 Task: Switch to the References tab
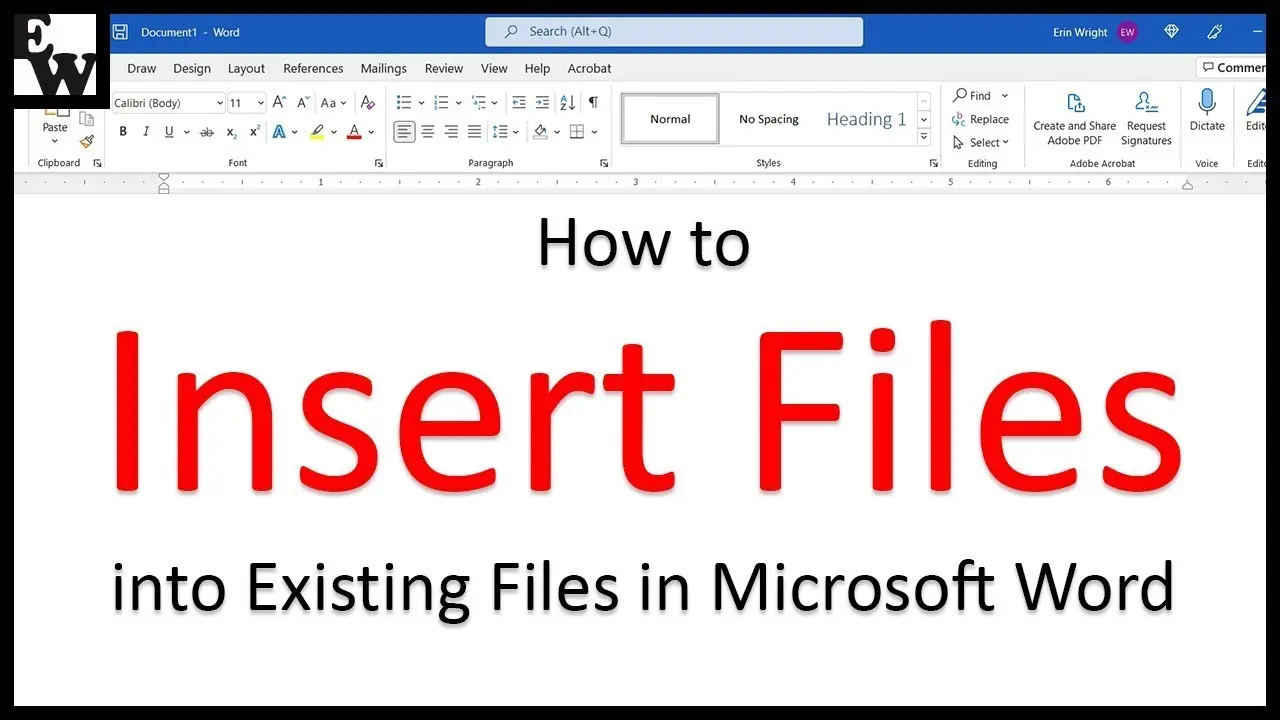(313, 68)
